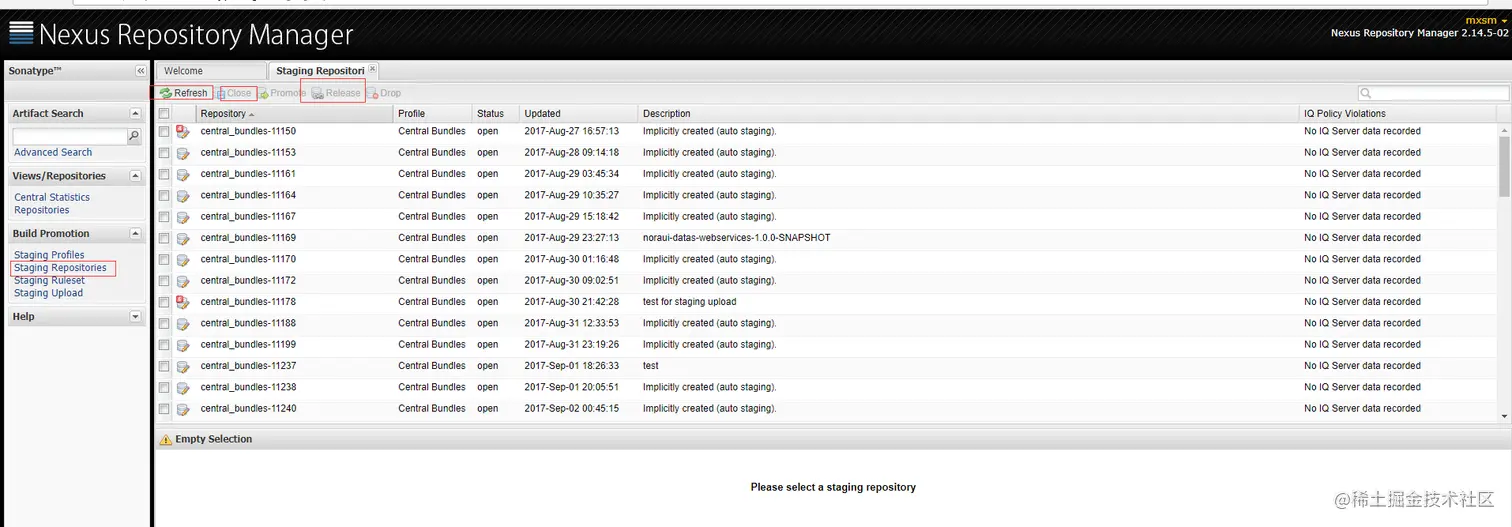Click the Nexus Repository Manager logo icon
Image resolution: width=1512 pixels, height=527 pixels.
(21, 32)
